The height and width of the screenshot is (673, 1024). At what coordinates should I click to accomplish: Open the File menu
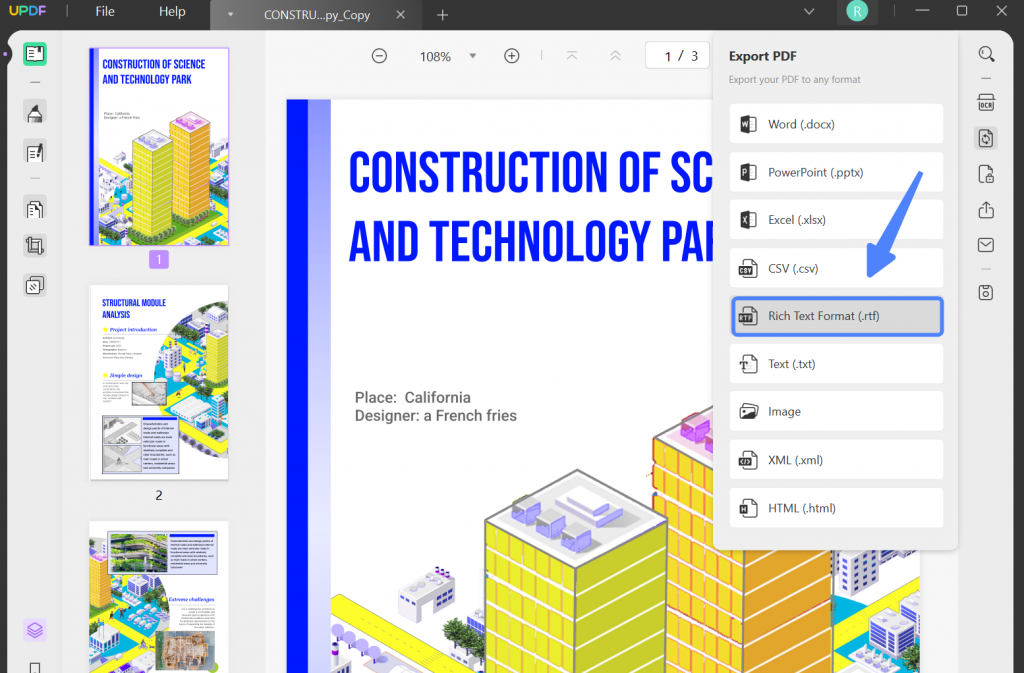coord(104,11)
